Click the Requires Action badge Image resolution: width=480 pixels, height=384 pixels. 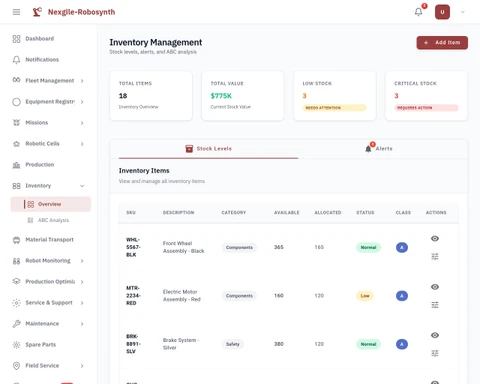[x=426, y=108]
